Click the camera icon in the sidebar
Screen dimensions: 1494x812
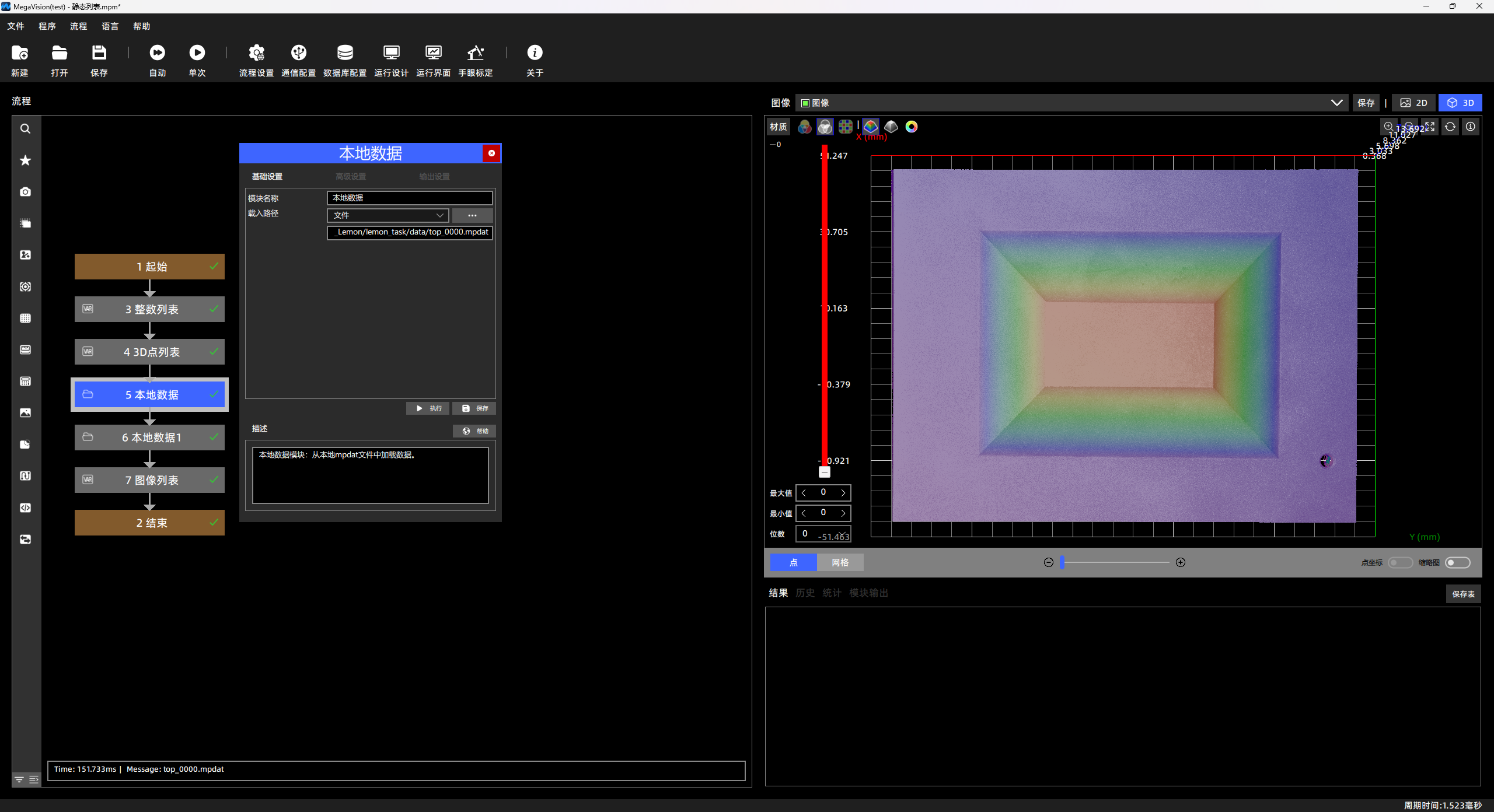coord(26,192)
